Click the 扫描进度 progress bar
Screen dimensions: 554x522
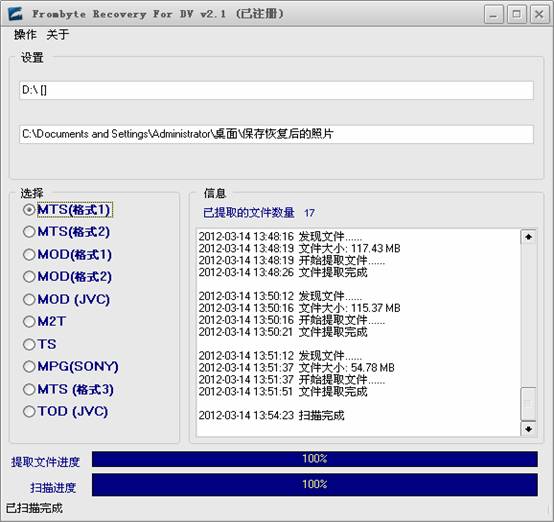[x=315, y=485]
